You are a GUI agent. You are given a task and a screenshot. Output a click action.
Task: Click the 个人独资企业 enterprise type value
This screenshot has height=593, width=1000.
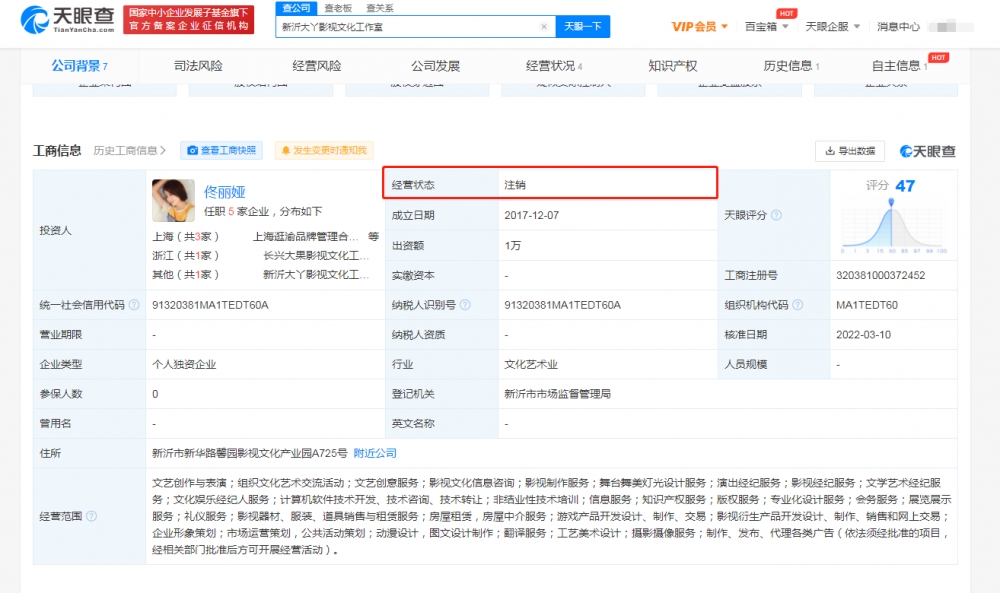pyautogui.click(x=184, y=364)
